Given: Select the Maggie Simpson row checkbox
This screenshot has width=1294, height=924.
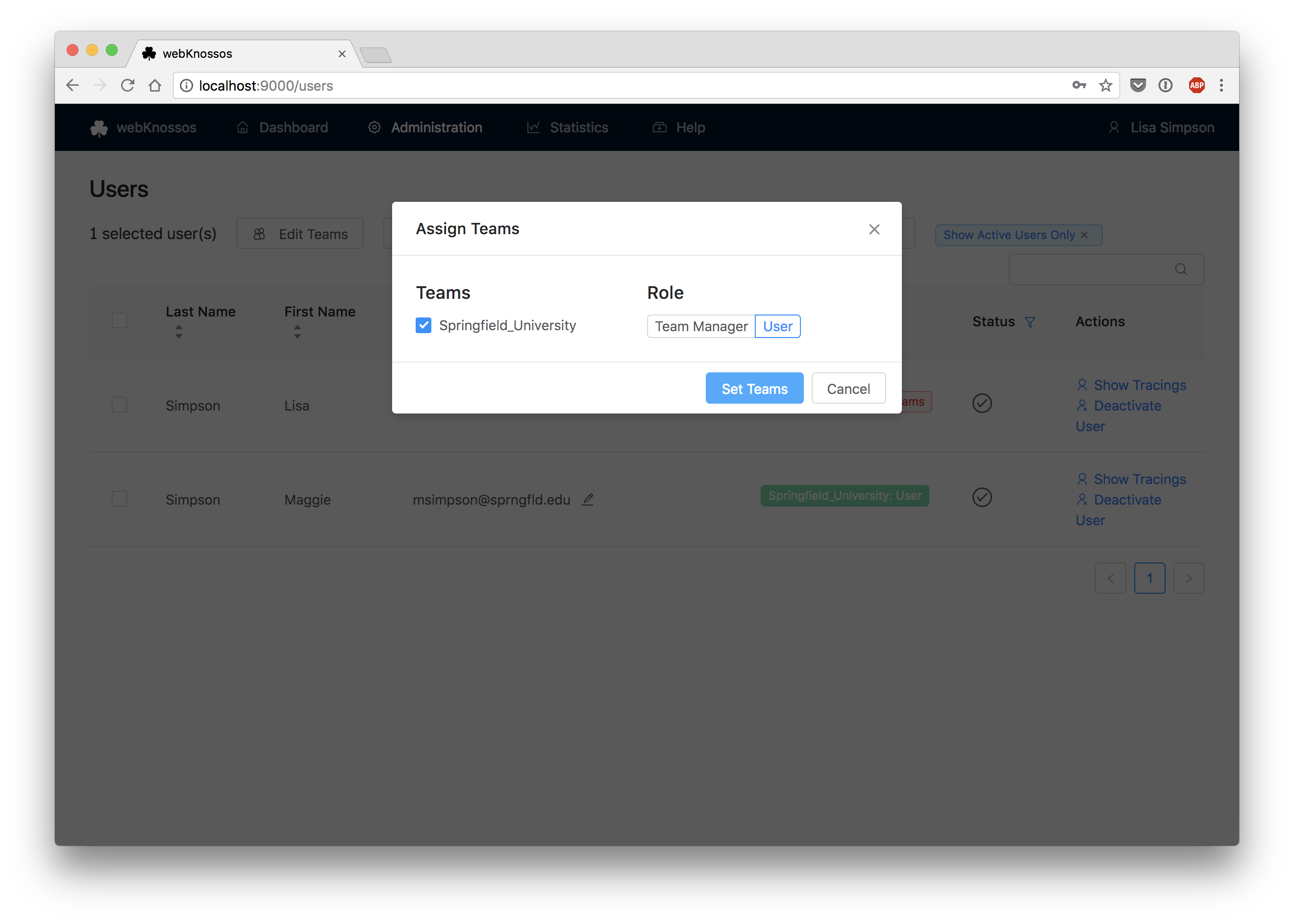Looking at the screenshot, I should 120,499.
